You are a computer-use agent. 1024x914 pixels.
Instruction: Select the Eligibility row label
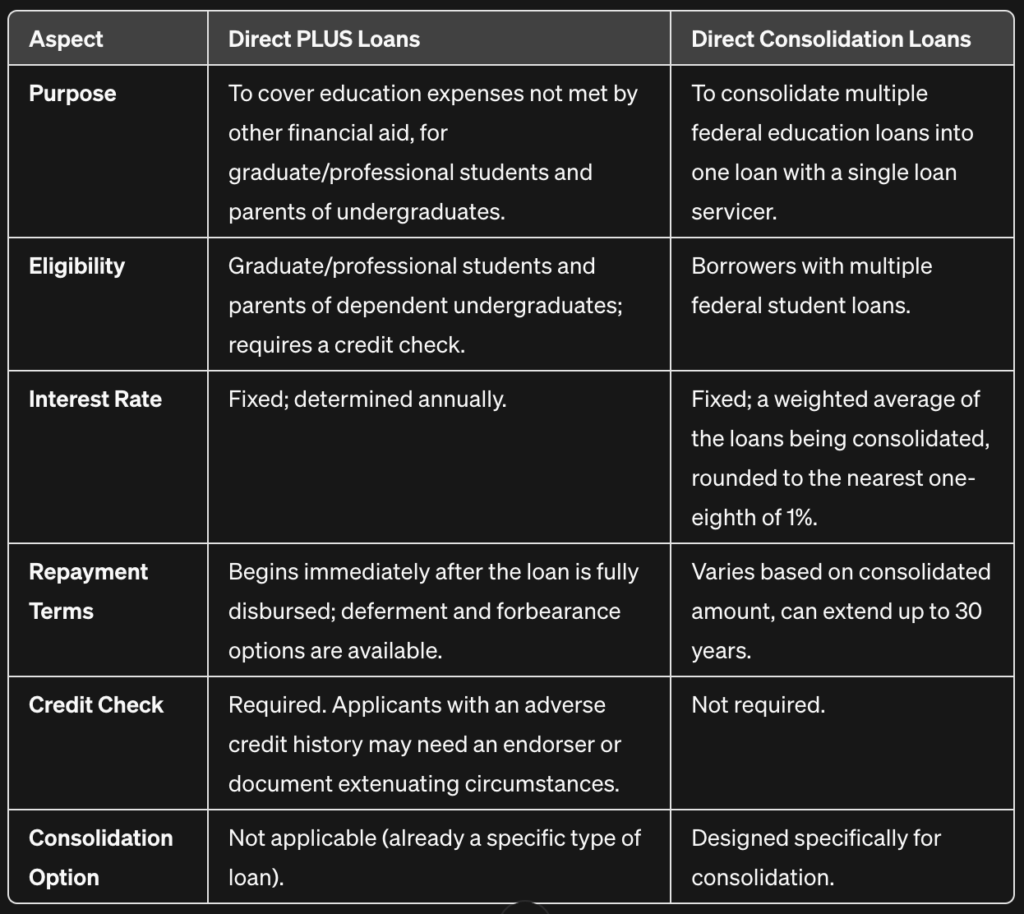click(x=77, y=266)
